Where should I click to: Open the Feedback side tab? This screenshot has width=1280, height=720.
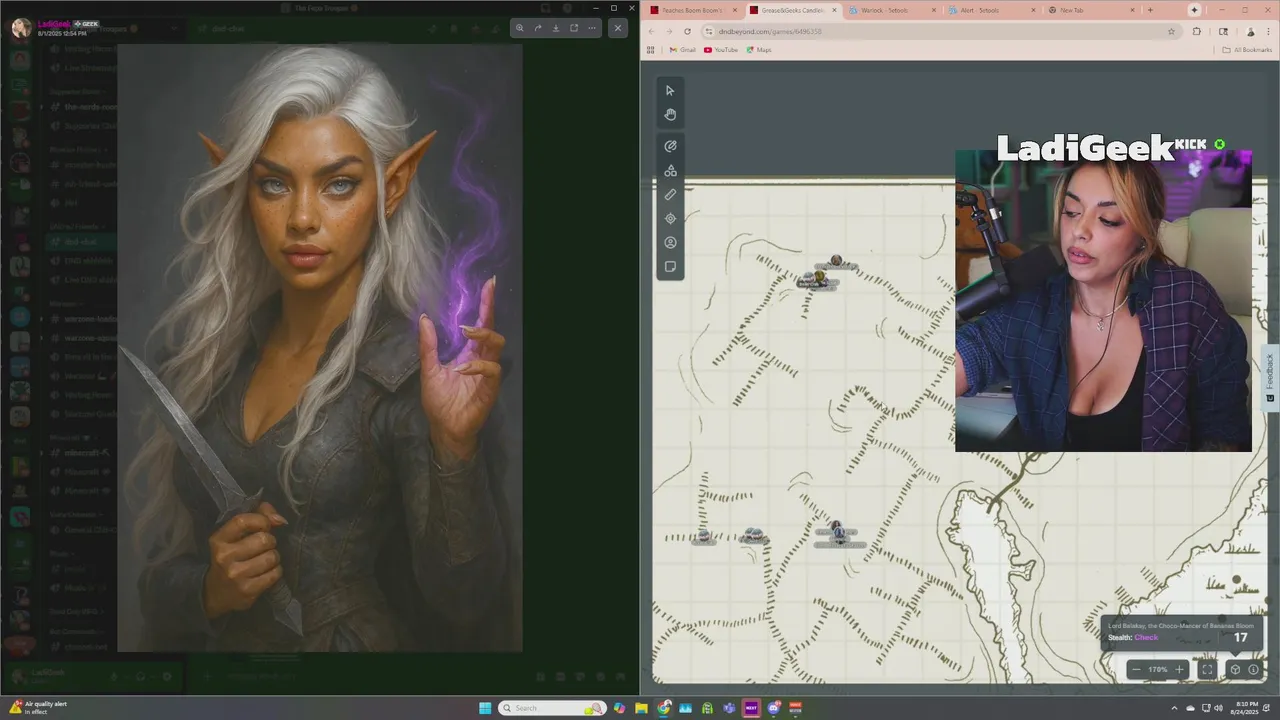point(1270,376)
